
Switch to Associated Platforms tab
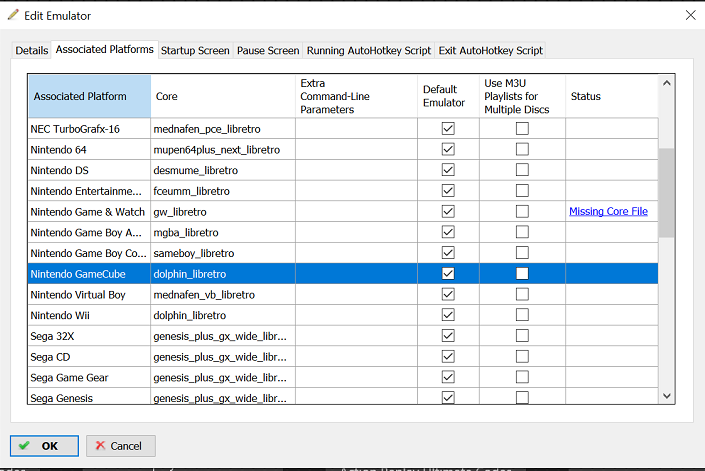[104, 49]
